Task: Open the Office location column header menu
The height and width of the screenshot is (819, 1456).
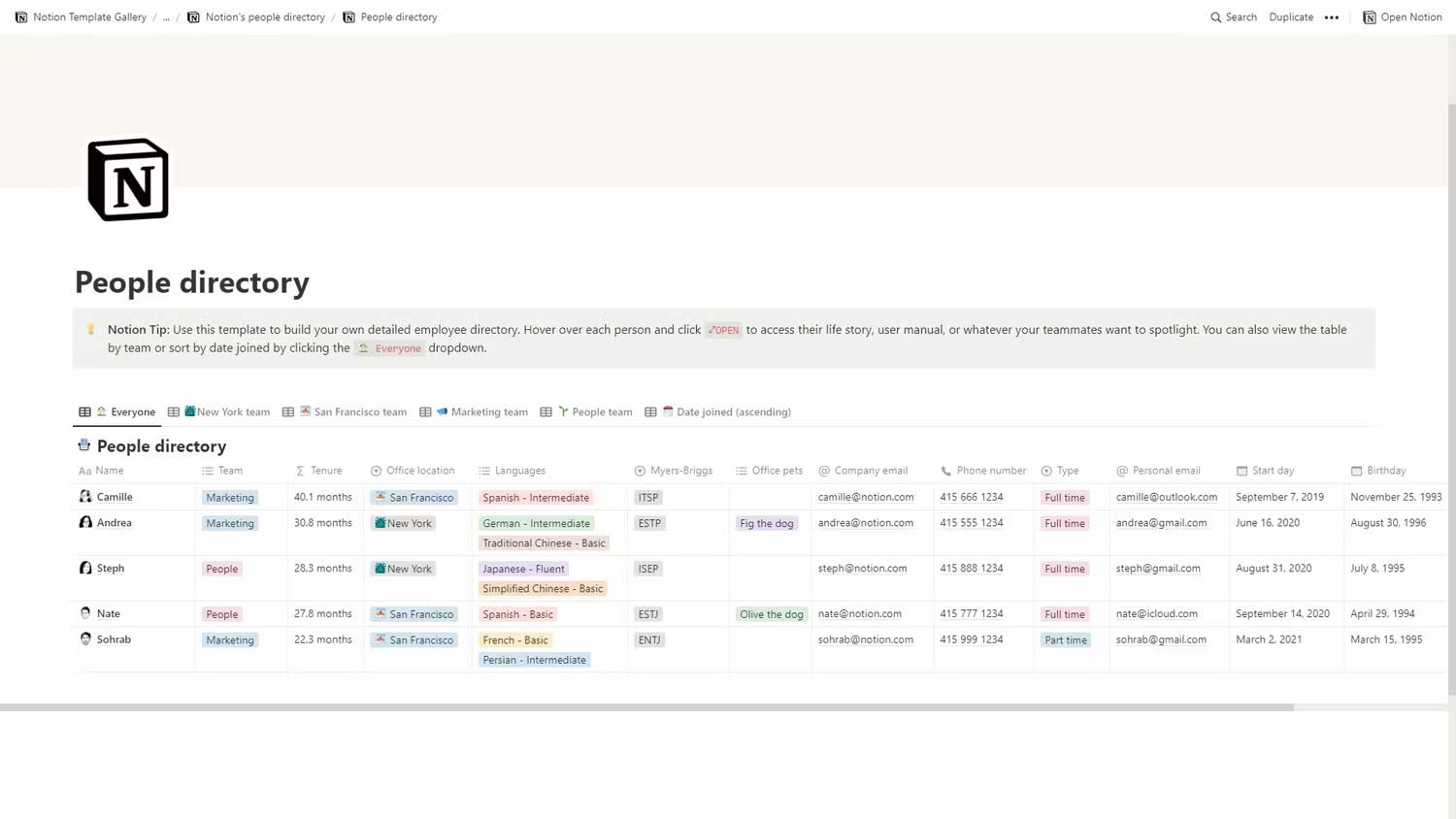Action: tap(418, 471)
